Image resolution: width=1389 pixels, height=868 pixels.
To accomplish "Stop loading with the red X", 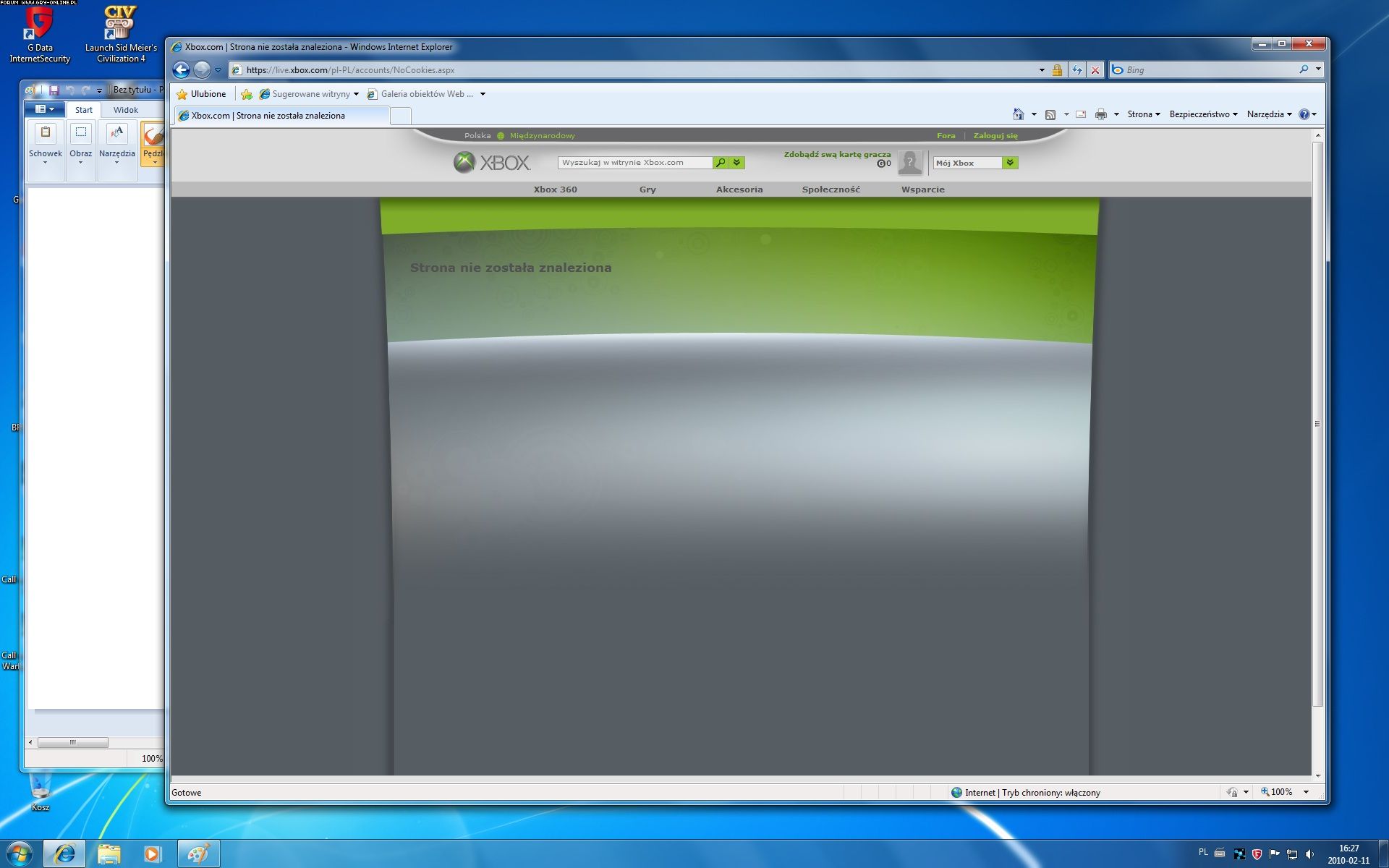I will [x=1095, y=70].
